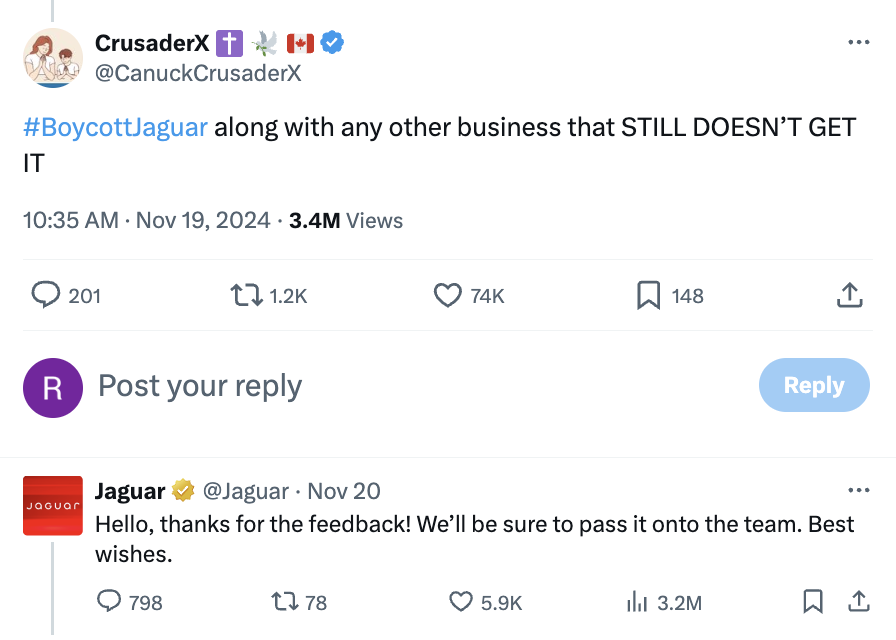Bookmark Jaguar's reply
896x640 pixels.
[813, 601]
